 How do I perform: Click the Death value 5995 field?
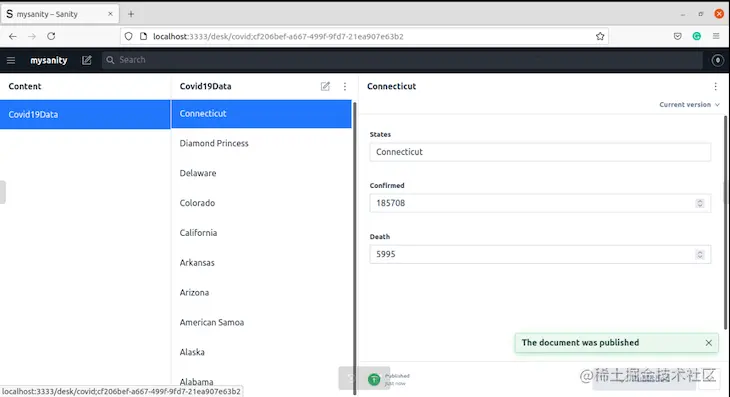(540, 255)
